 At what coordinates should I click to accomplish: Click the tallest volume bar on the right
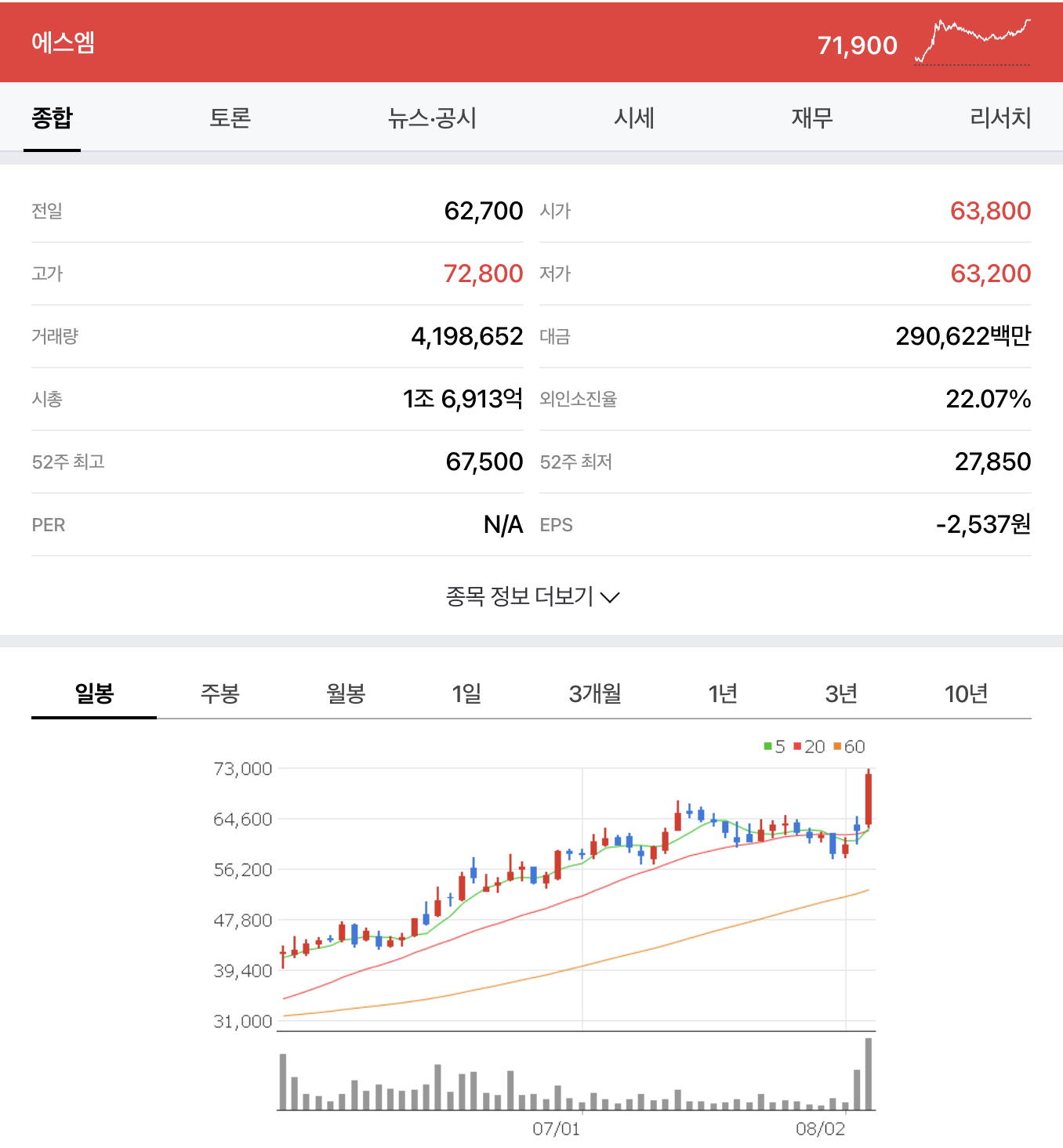869,1074
